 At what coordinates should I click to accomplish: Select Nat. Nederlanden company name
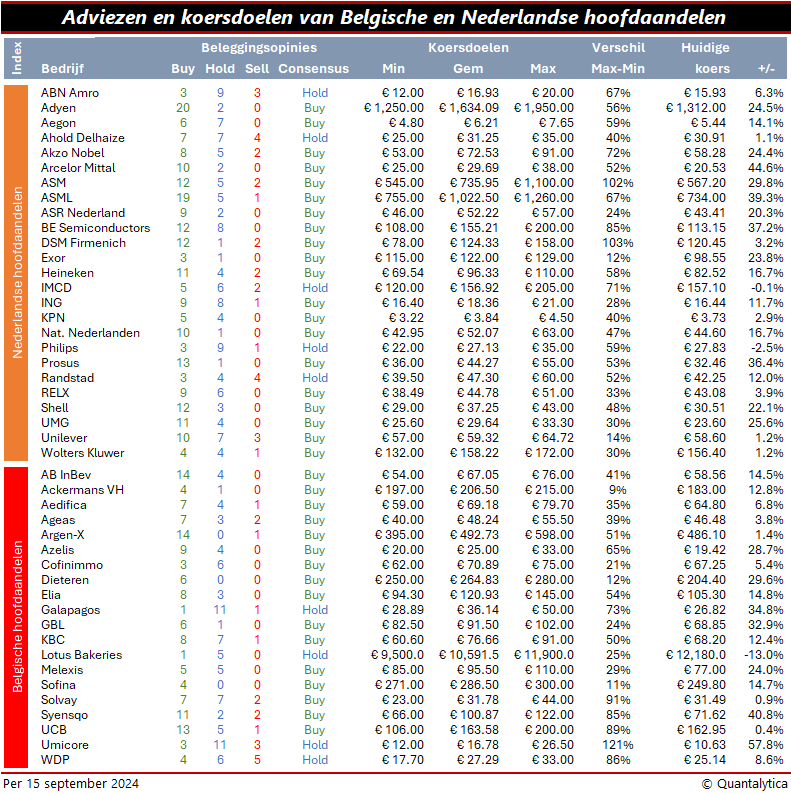[x=91, y=333]
